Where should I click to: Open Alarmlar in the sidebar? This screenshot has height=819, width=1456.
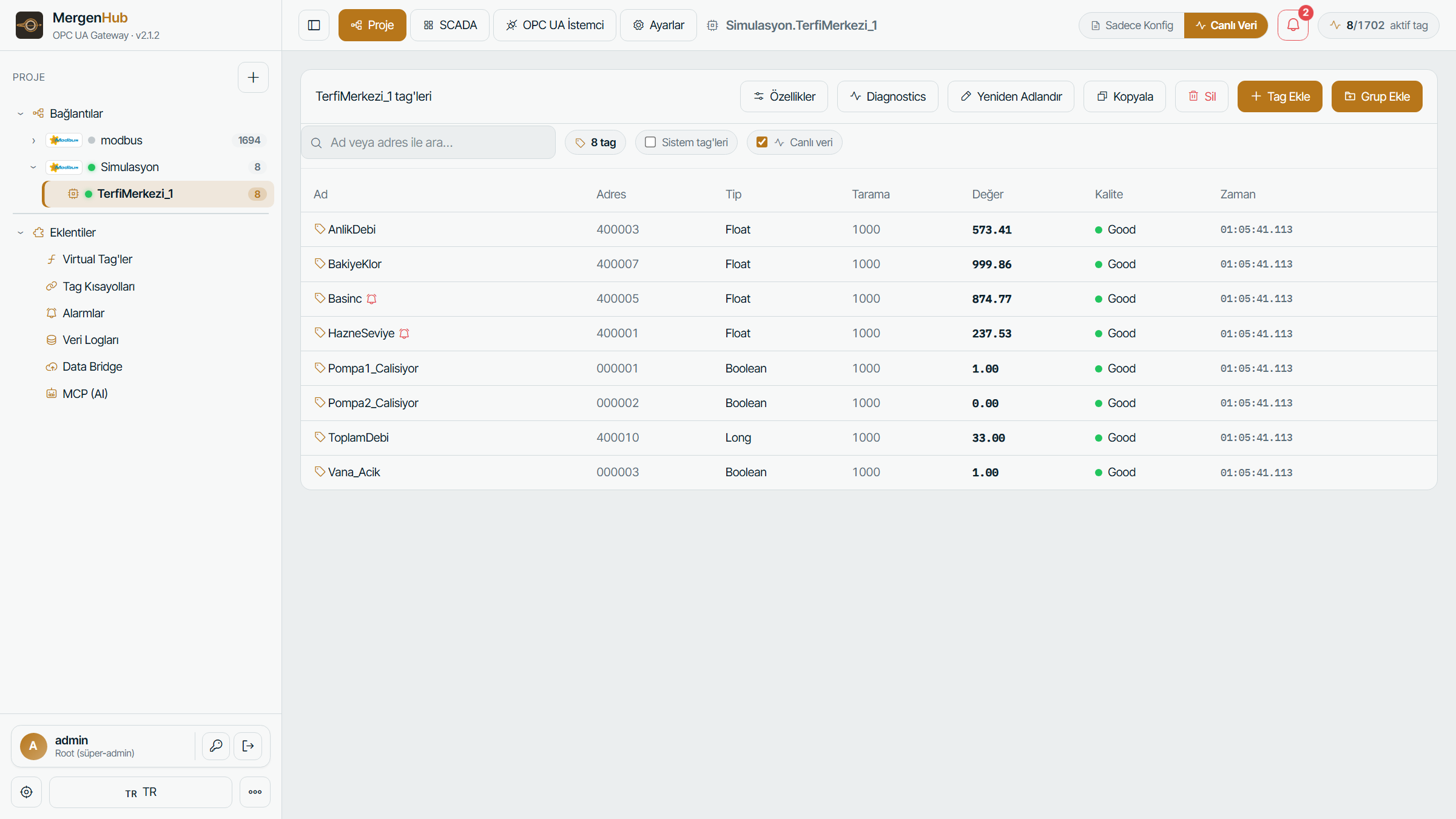click(83, 313)
